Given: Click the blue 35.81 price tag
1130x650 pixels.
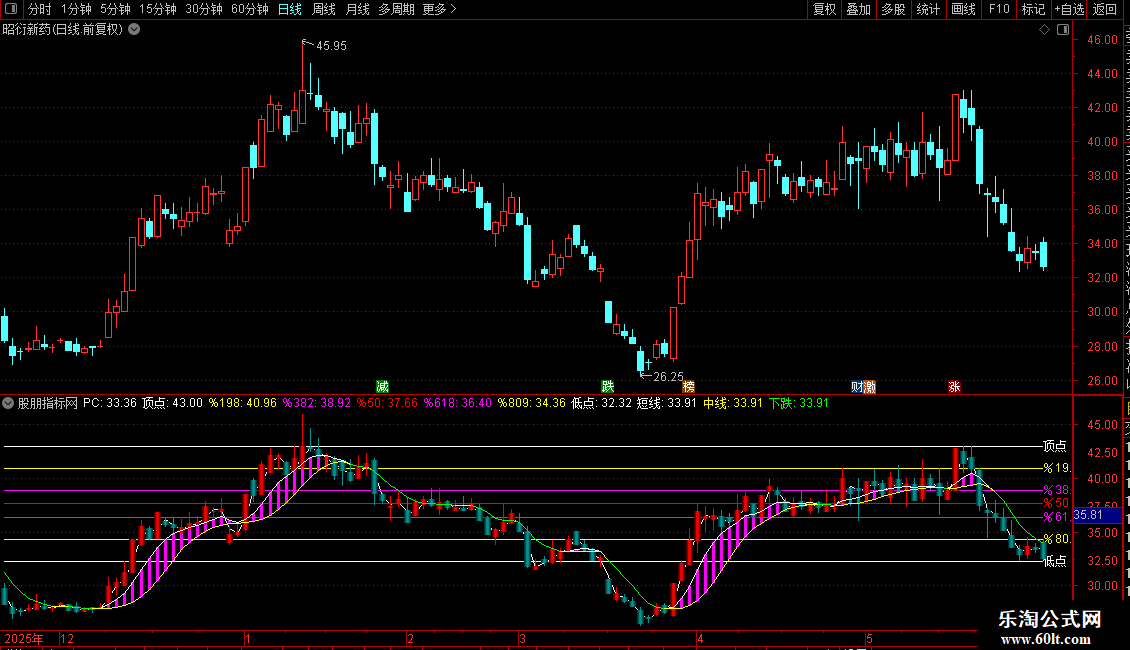Looking at the screenshot, I should pyautogui.click(x=1098, y=515).
